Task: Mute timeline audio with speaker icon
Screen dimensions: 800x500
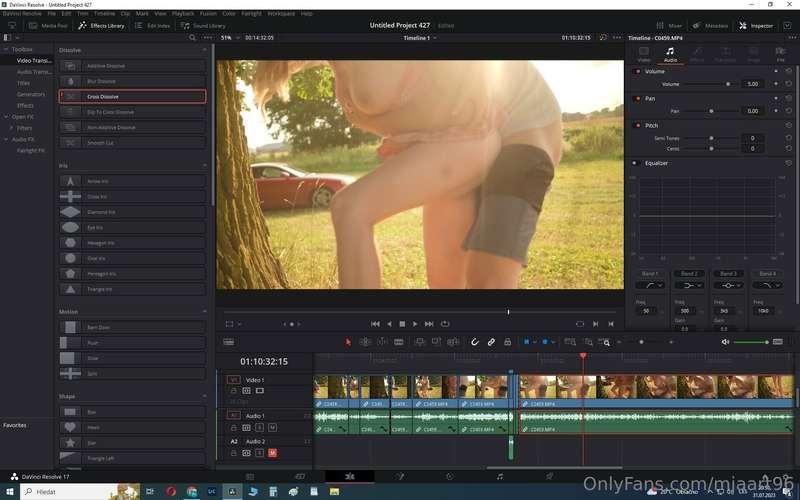Action: [725, 342]
